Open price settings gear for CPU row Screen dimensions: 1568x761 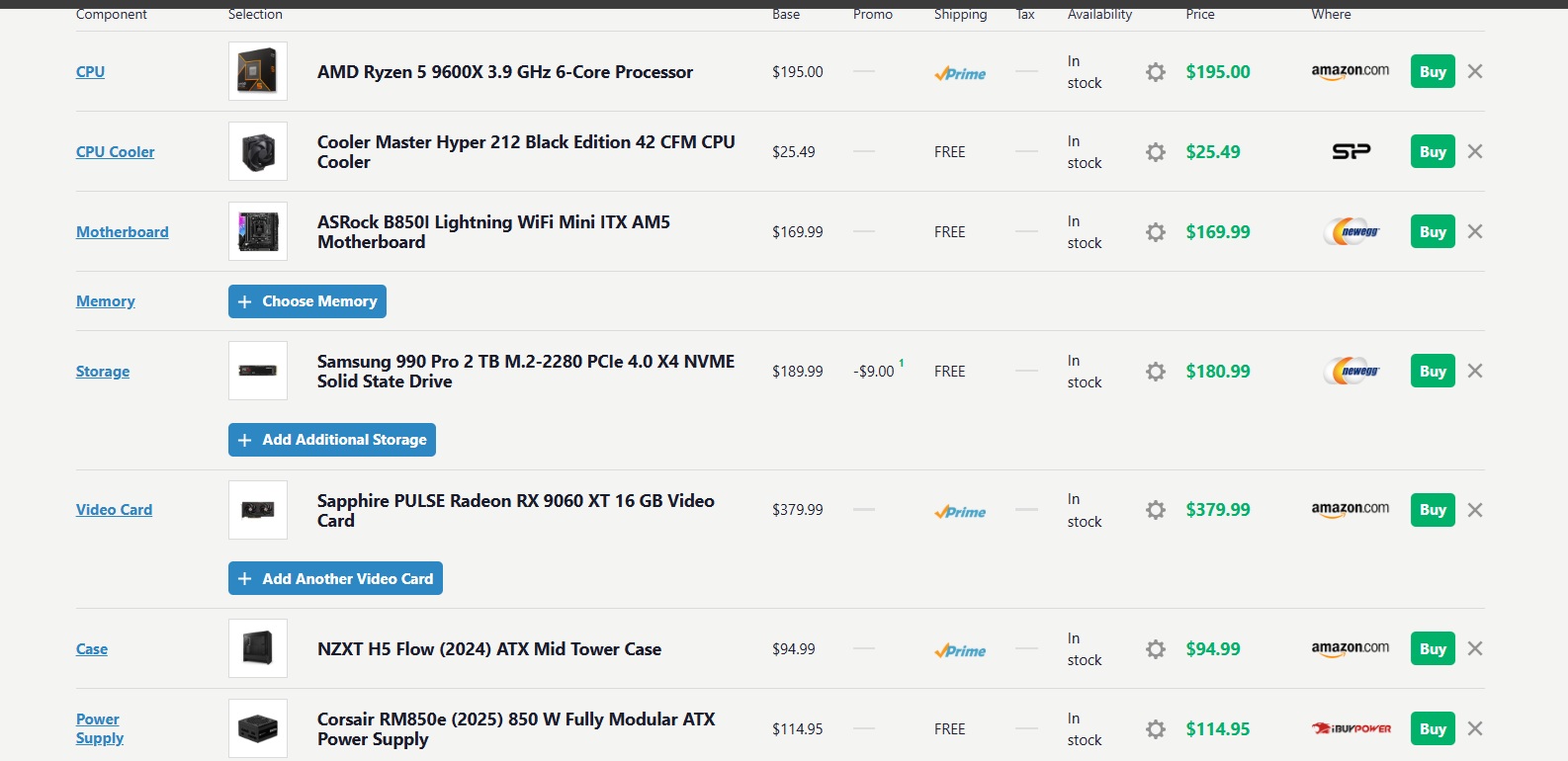1156,72
